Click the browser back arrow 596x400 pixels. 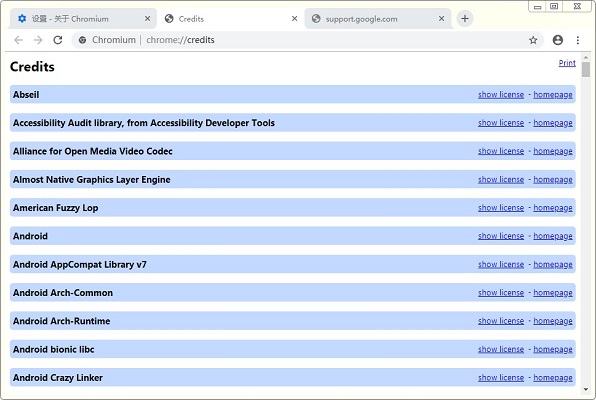tap(18, 40)
